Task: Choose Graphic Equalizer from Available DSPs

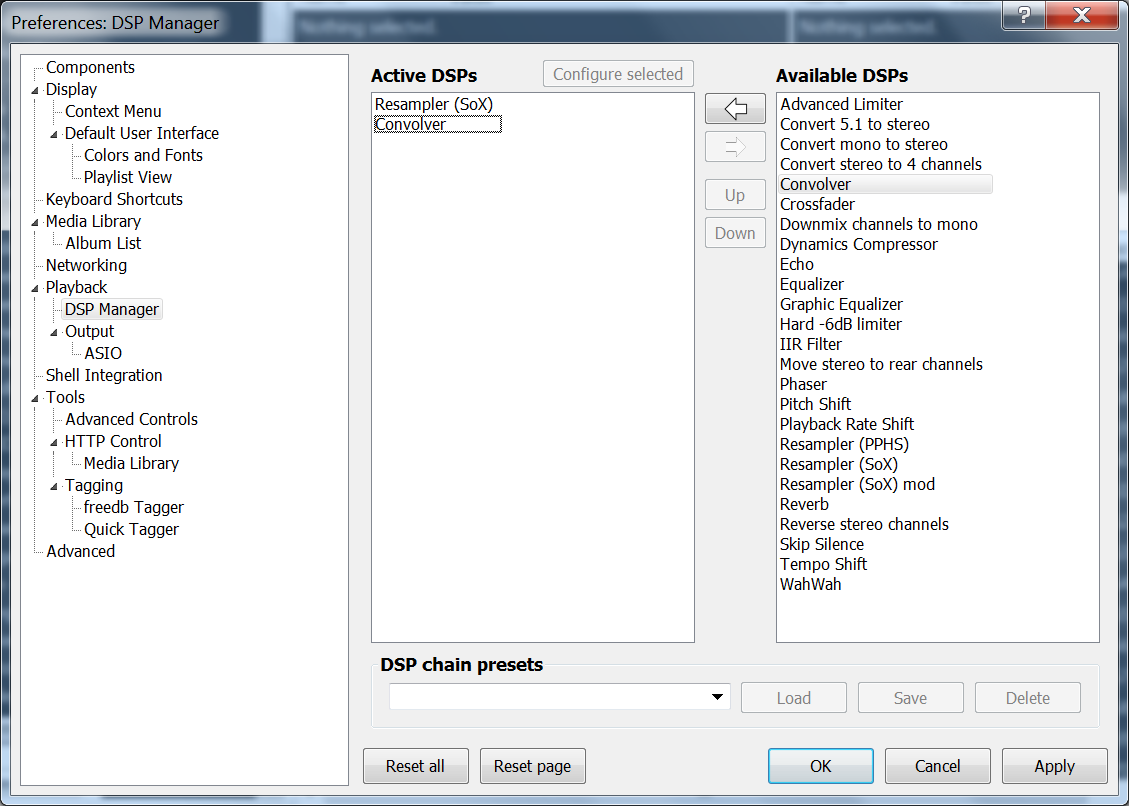Action: (x=841, y=304)
